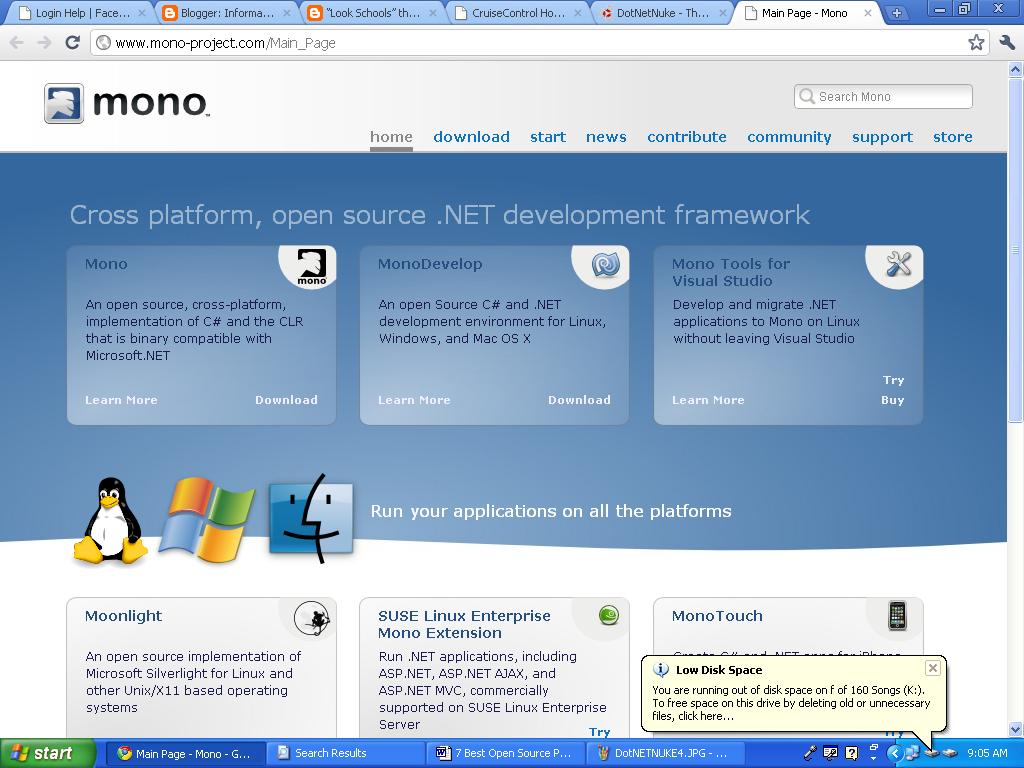Image resolution: width=1024 pixels, height=768 pixels.
Task: Switch to the Blogger: Informa... tab
Action: coord(227,12)
